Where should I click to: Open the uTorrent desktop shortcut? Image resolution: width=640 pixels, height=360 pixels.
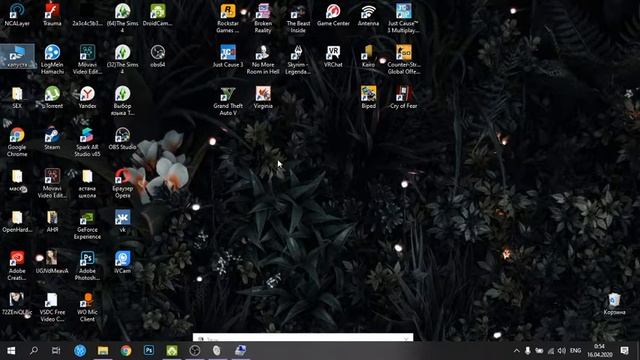[x=52, y=98]
